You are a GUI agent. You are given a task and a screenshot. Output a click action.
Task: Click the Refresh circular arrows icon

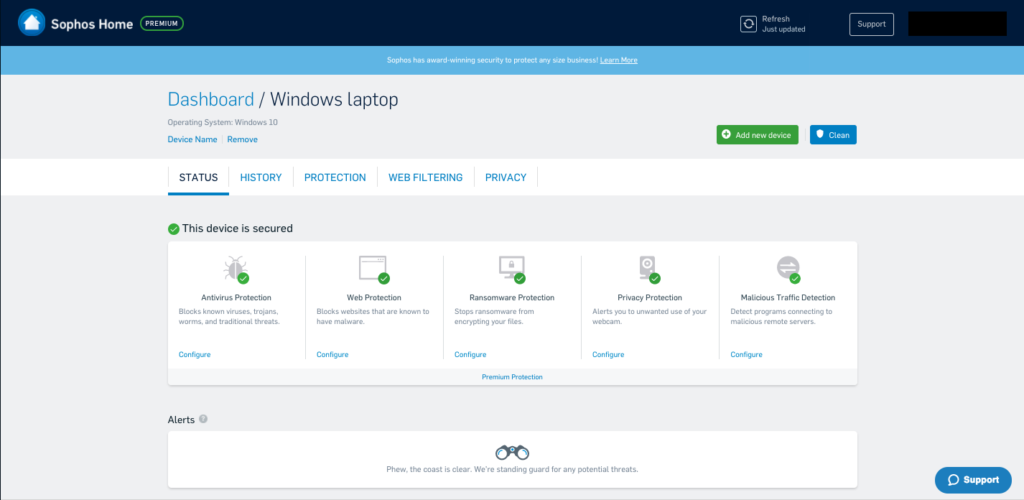point(748,24)
